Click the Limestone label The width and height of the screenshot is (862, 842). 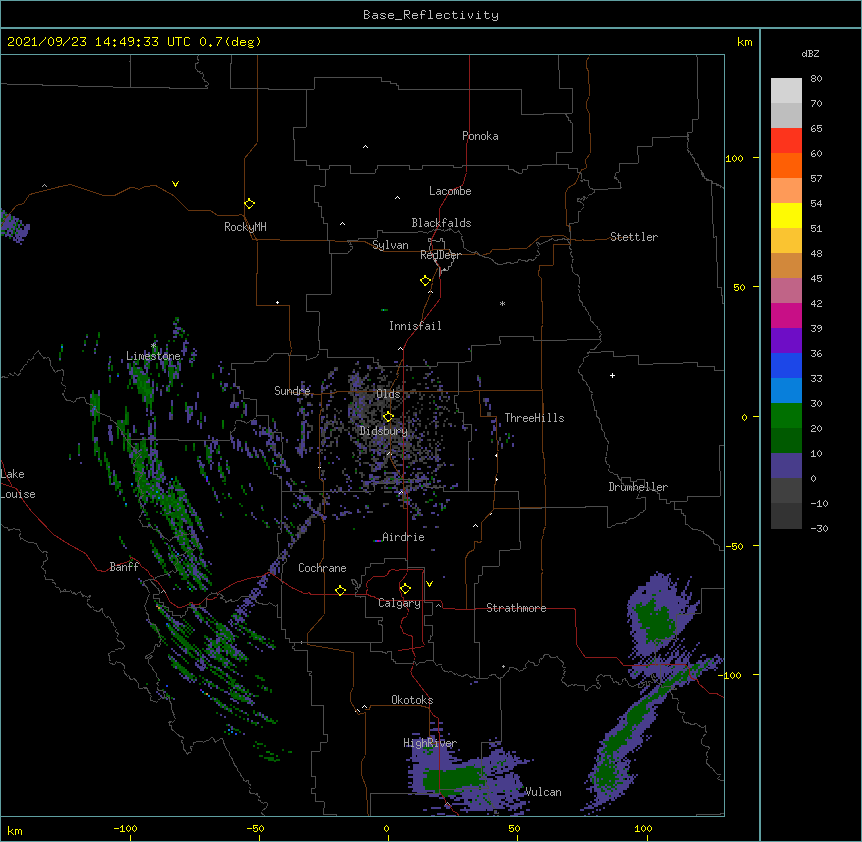coord(153,356)
